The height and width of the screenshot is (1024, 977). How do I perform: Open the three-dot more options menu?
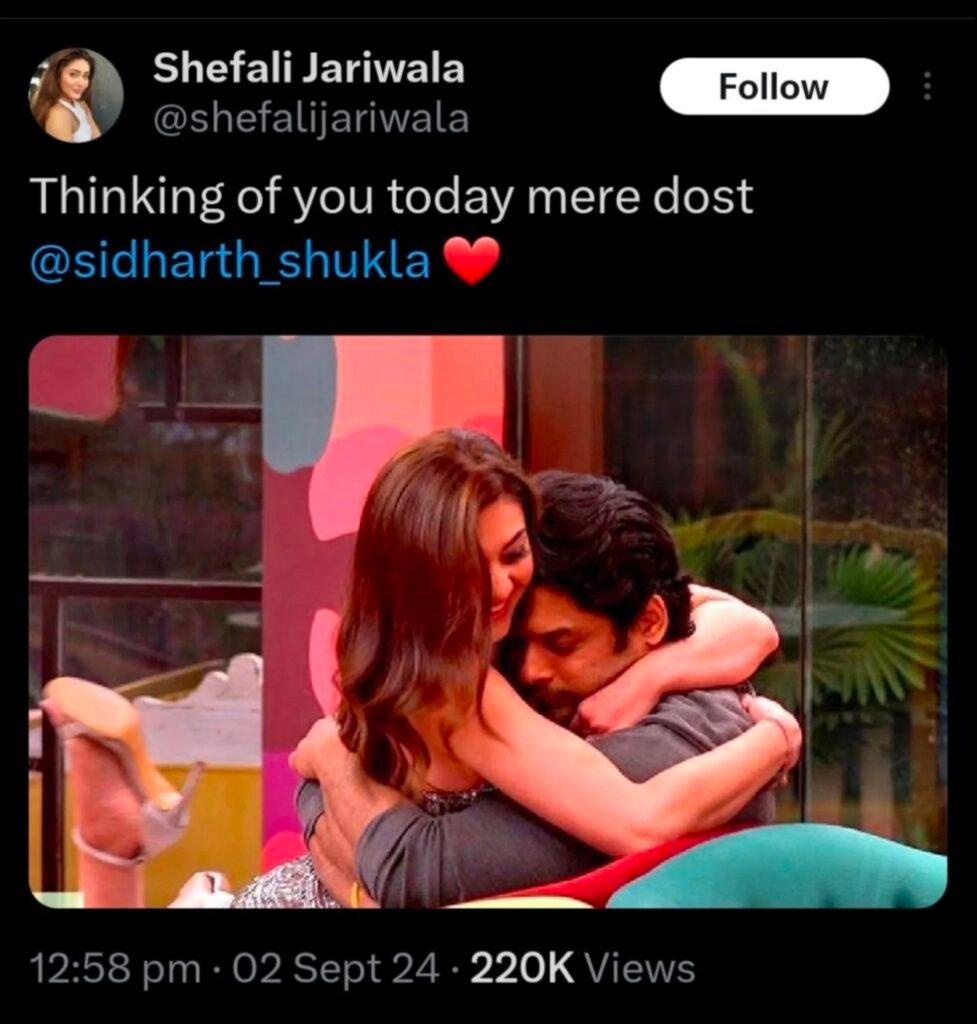pos(926,86)
